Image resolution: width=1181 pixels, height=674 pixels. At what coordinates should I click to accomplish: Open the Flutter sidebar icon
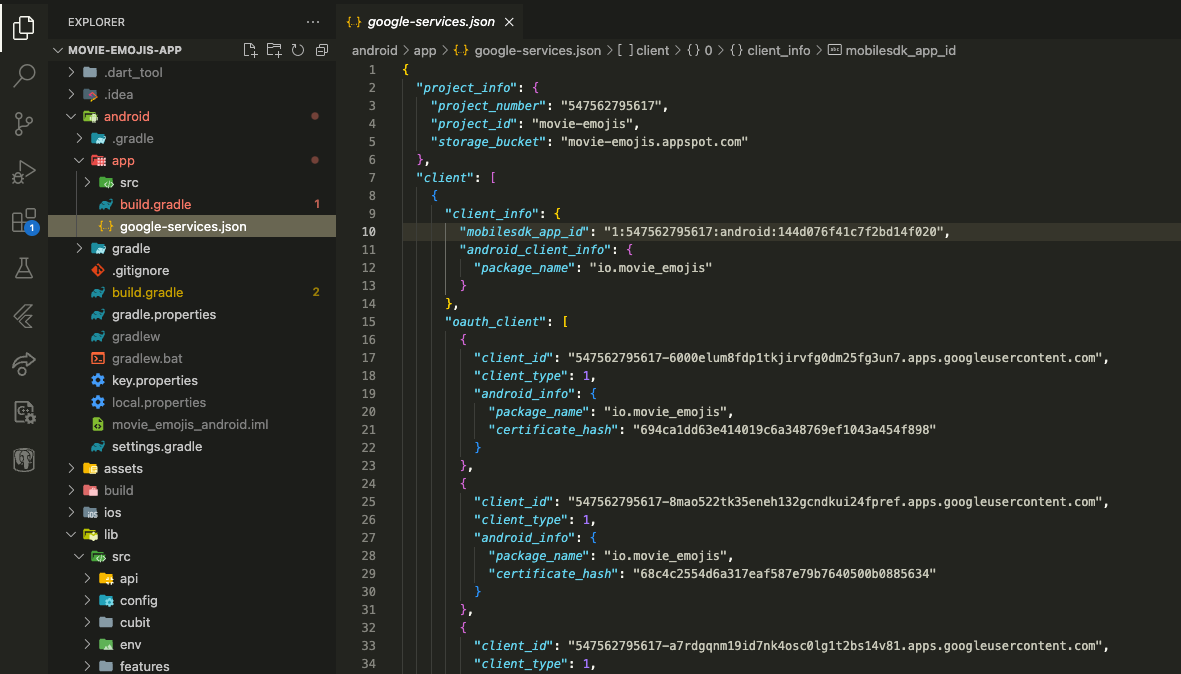point(23,316)
